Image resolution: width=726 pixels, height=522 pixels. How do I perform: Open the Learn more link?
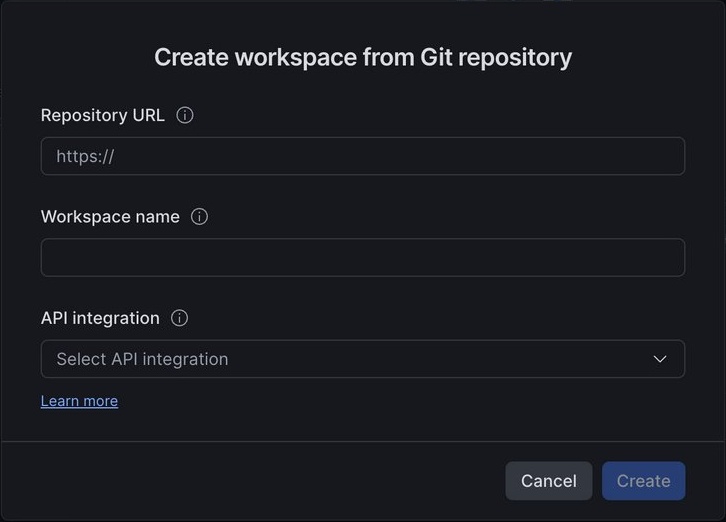click(79, 401)
